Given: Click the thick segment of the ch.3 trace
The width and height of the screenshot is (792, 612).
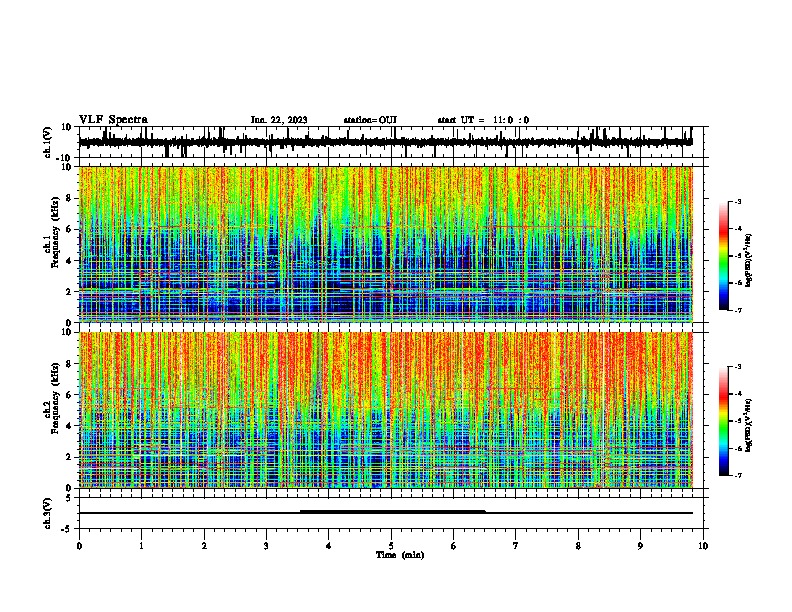Looking at the screenshot, I should (393, 512).
